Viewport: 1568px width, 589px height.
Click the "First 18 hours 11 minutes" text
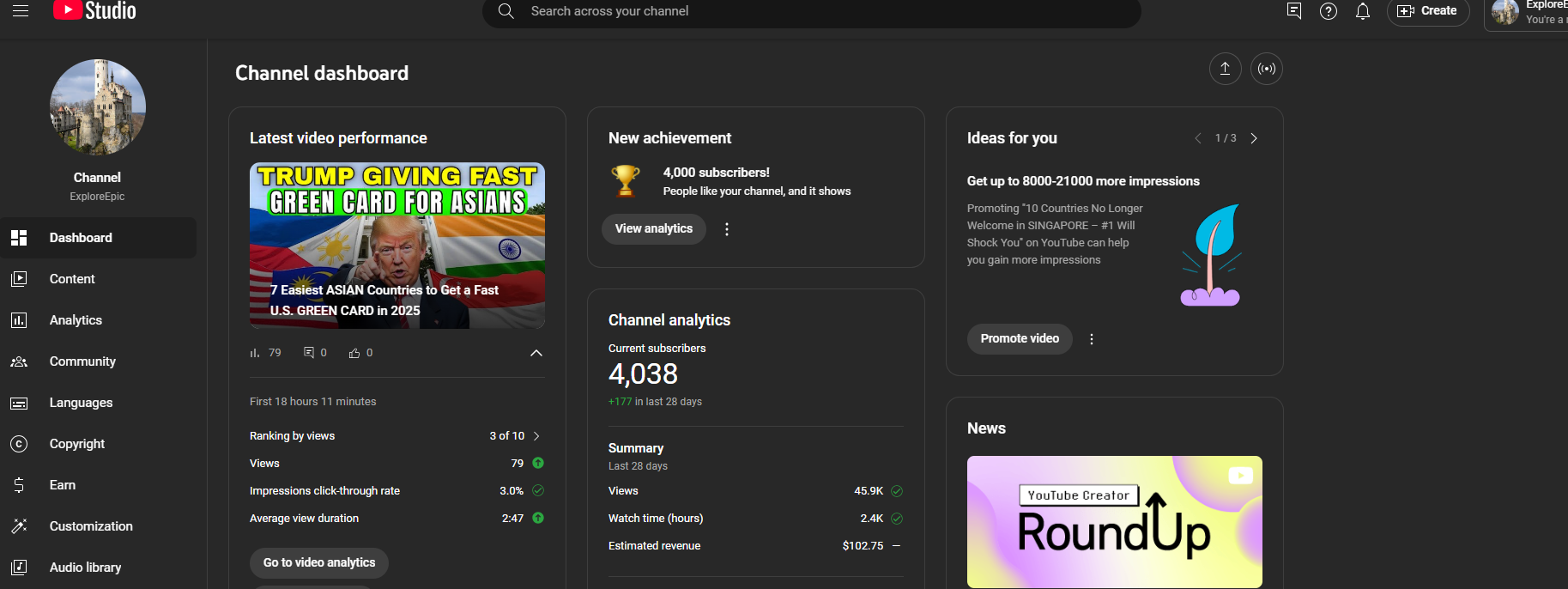point(313,402)
